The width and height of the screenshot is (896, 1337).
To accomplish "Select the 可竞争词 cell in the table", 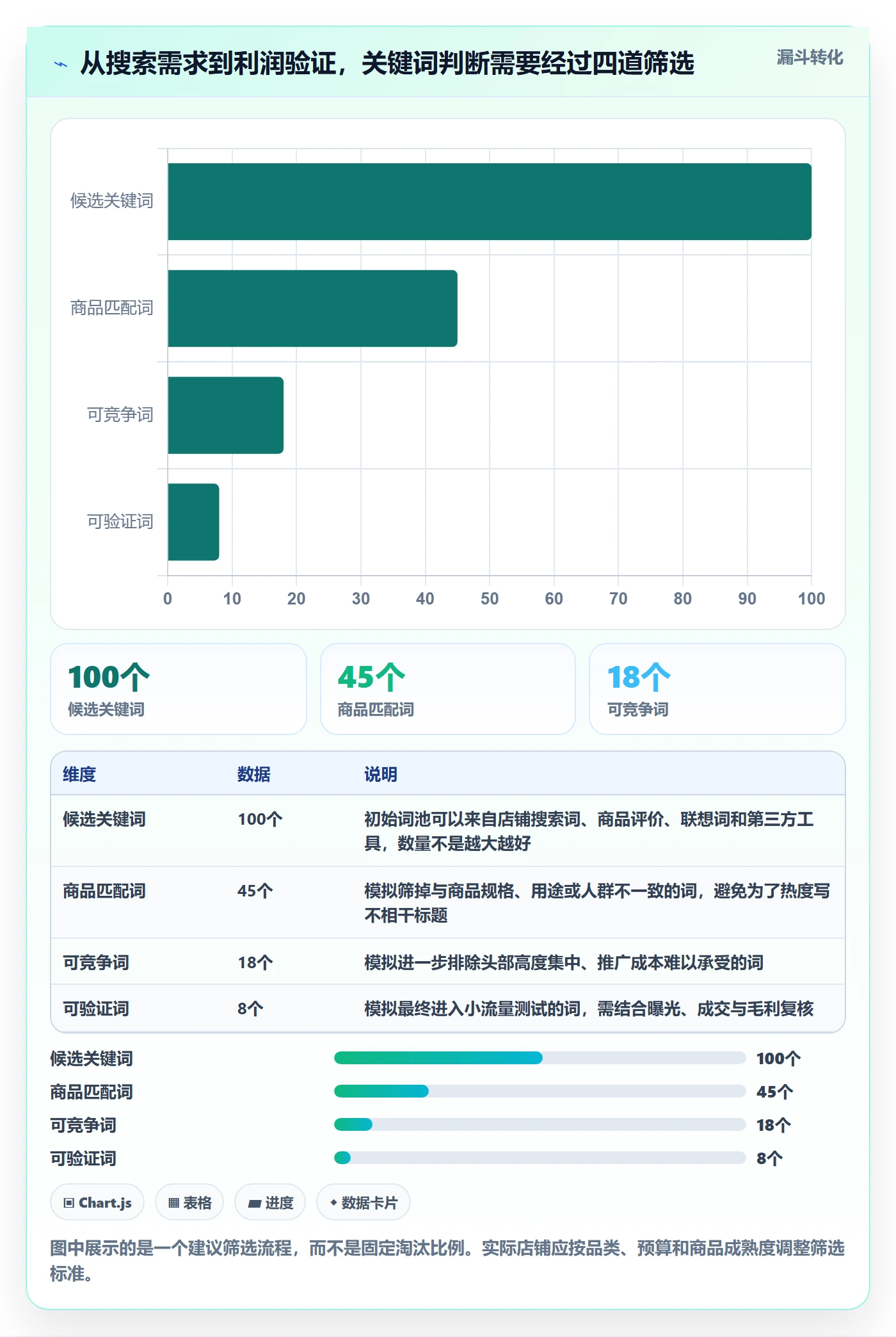I will [96, 962].
